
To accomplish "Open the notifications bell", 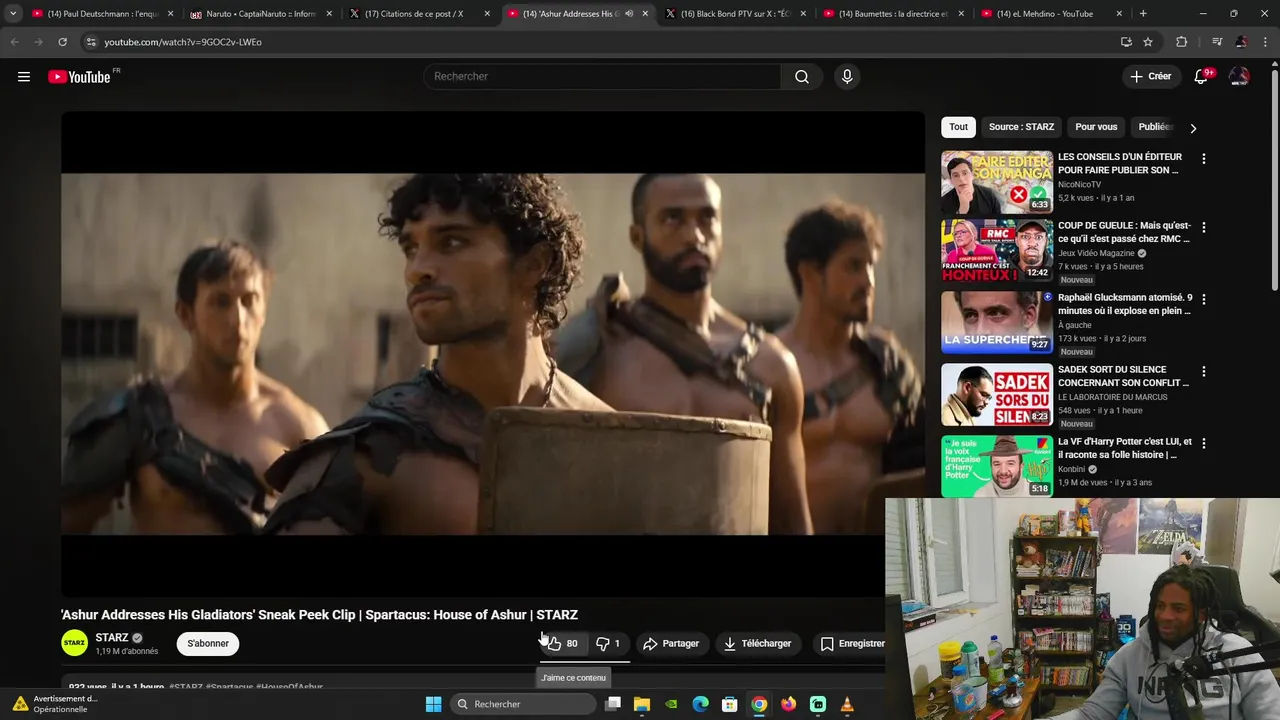I will pos(1201,77).
